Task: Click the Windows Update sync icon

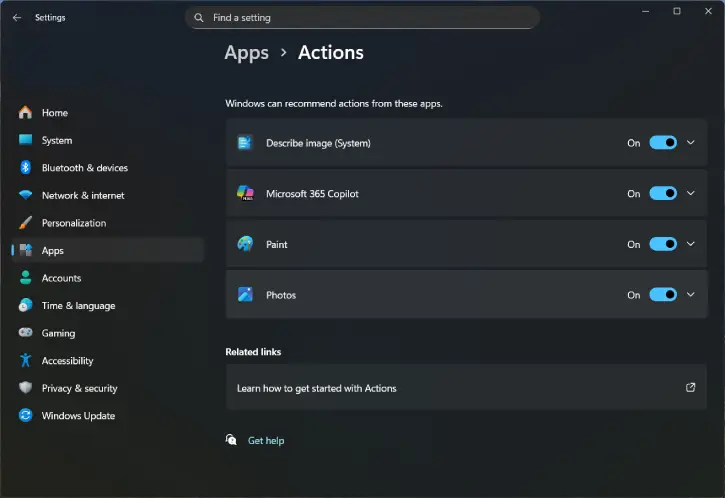Action: [25, 415]
